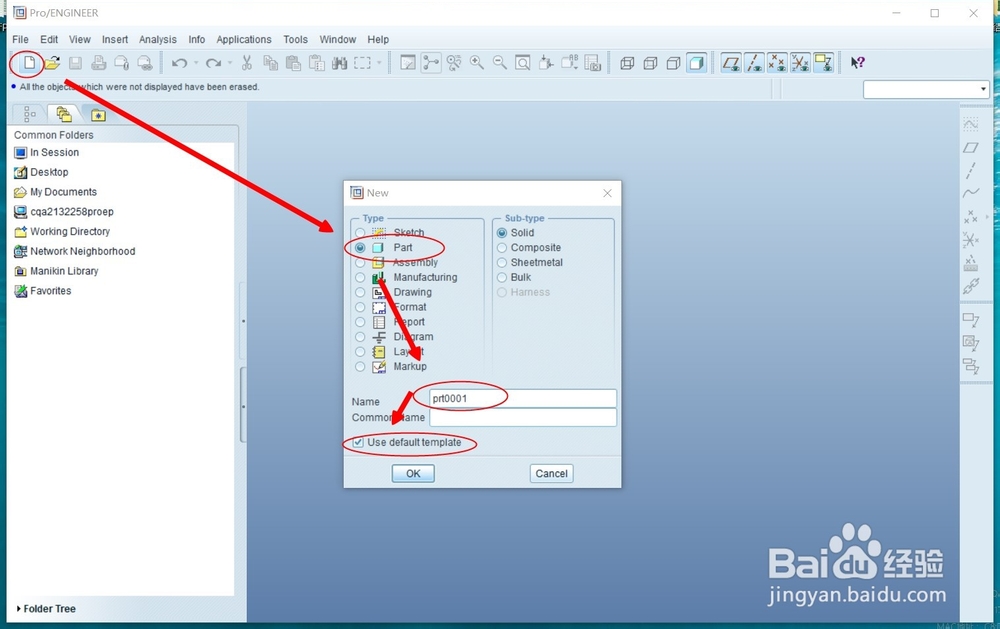Select the Assembly type radio button
The image size is (1000, 629).
360,262
